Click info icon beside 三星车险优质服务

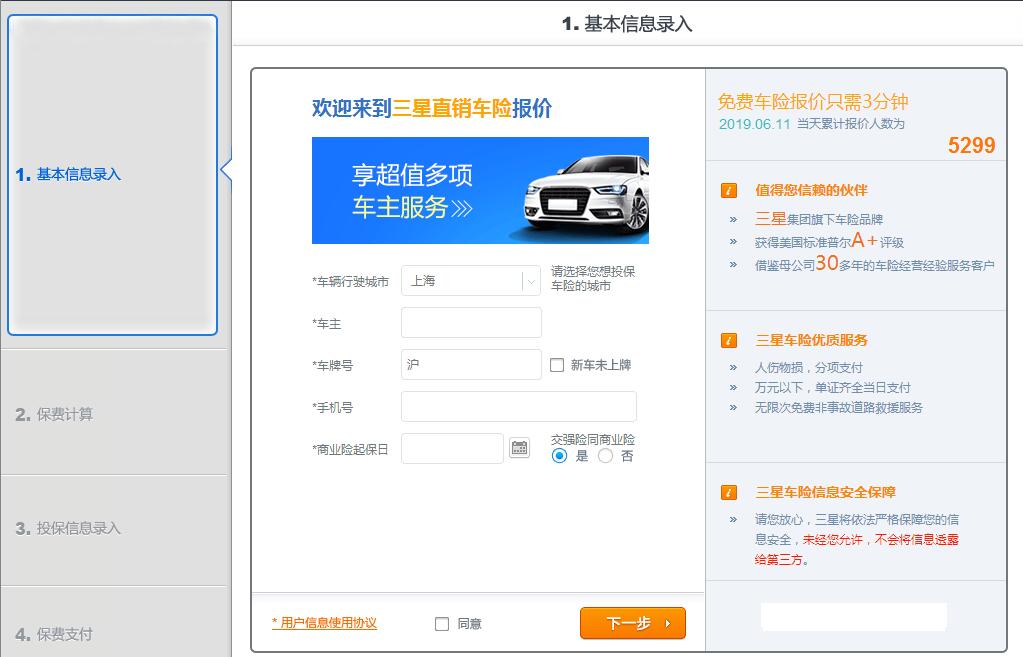729,340
